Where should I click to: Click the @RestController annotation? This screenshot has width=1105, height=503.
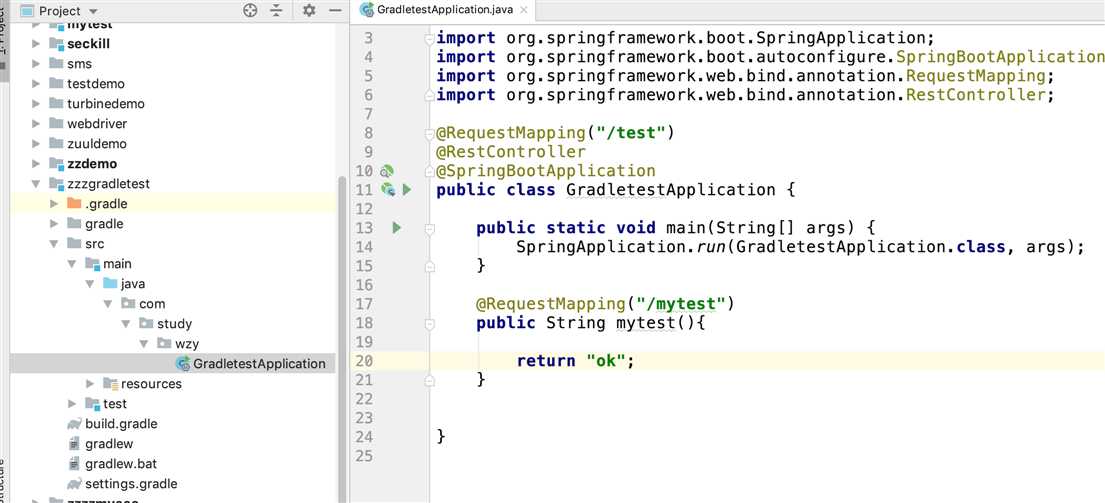[x=511, y=151]
